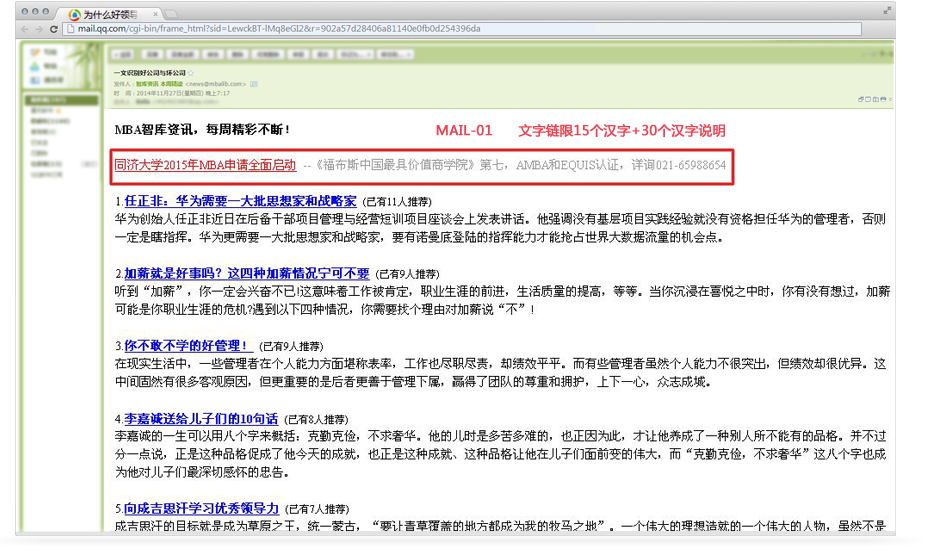927x553 pixels.
Task: Click the 返回 back button in mail toolbar
Action: 122,54
